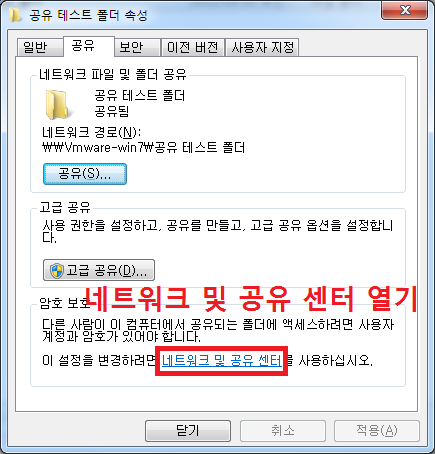Switch to the 사용자 지정 tab
The image size is (435, 454).
[x=262, y=47]
